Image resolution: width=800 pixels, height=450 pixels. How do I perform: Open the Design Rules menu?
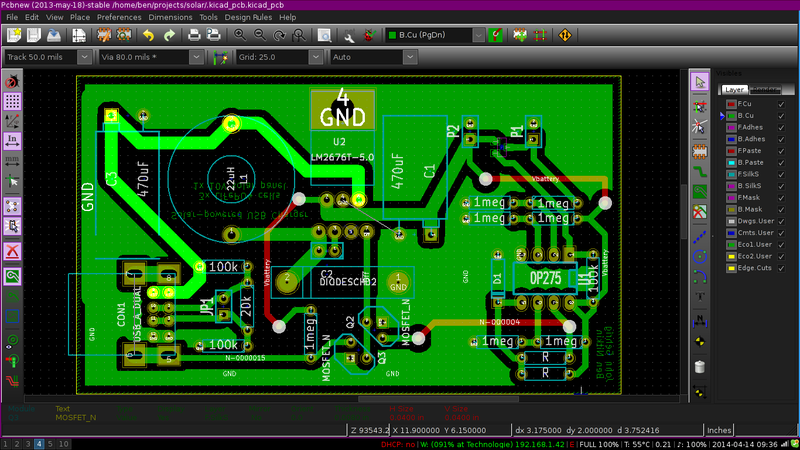point(248,17)
